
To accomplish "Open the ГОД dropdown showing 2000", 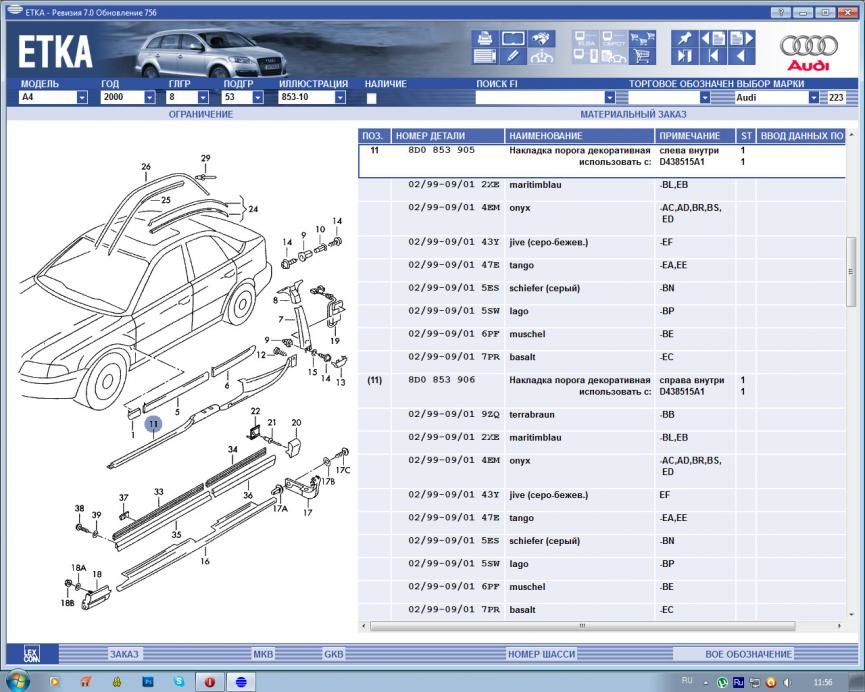I will point(149,97).
